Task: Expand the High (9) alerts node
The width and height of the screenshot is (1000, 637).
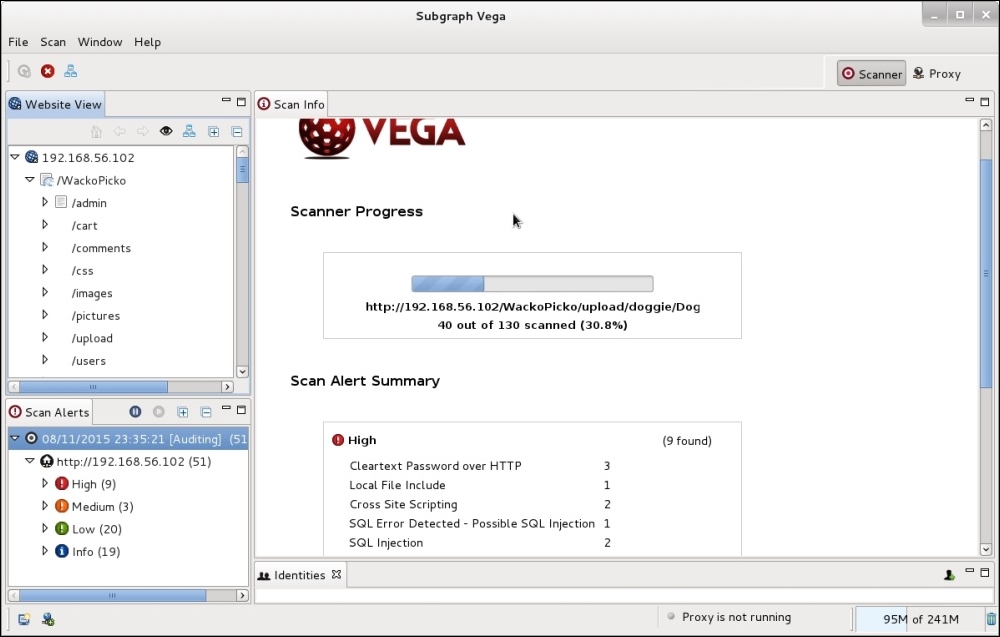Action: pyautogui.click(x=45, y=483)
